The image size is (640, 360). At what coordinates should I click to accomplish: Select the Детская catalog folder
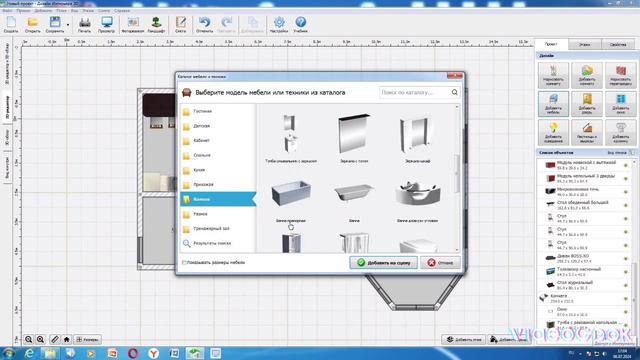point(218,126)
